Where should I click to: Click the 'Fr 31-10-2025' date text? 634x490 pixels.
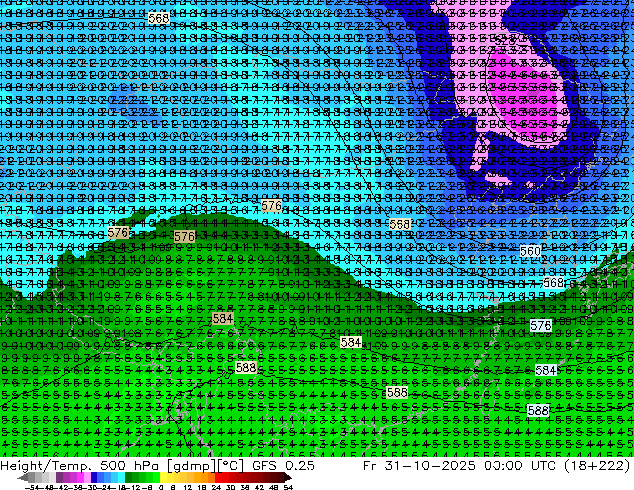coord(419,466)
